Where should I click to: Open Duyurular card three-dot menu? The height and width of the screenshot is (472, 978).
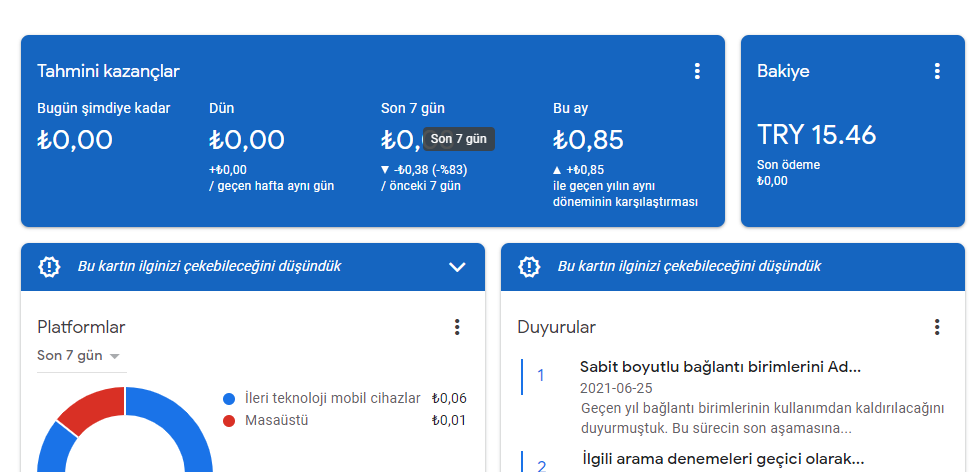(x=936, y=327)
